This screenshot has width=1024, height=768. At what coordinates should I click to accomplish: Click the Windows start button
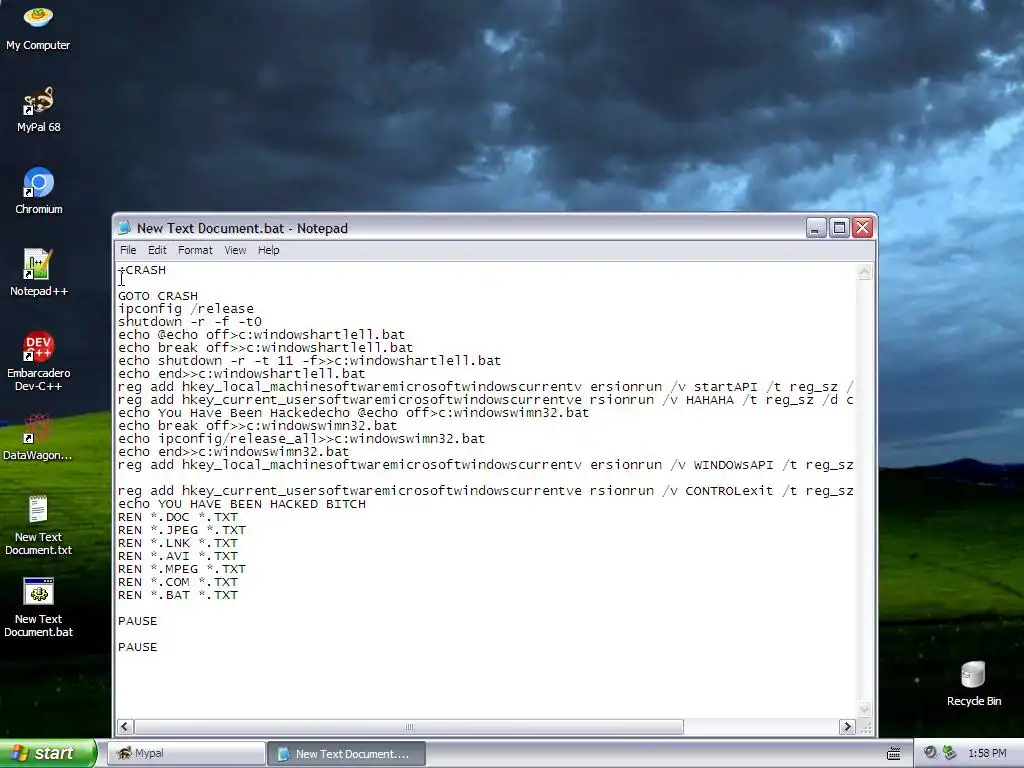[47, 753]
